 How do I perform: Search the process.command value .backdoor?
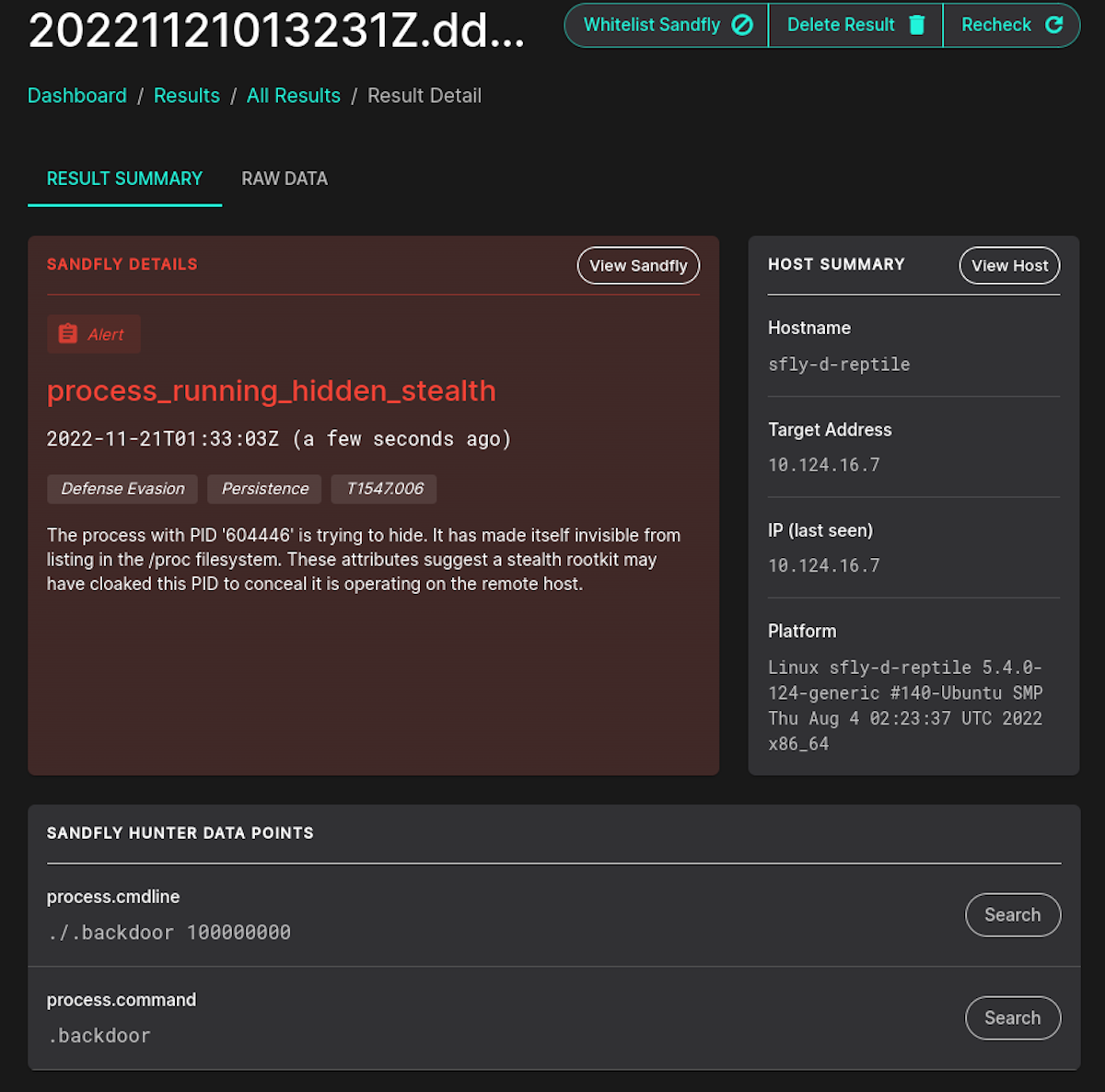pyautogui.click(x=1013, y=1017)
